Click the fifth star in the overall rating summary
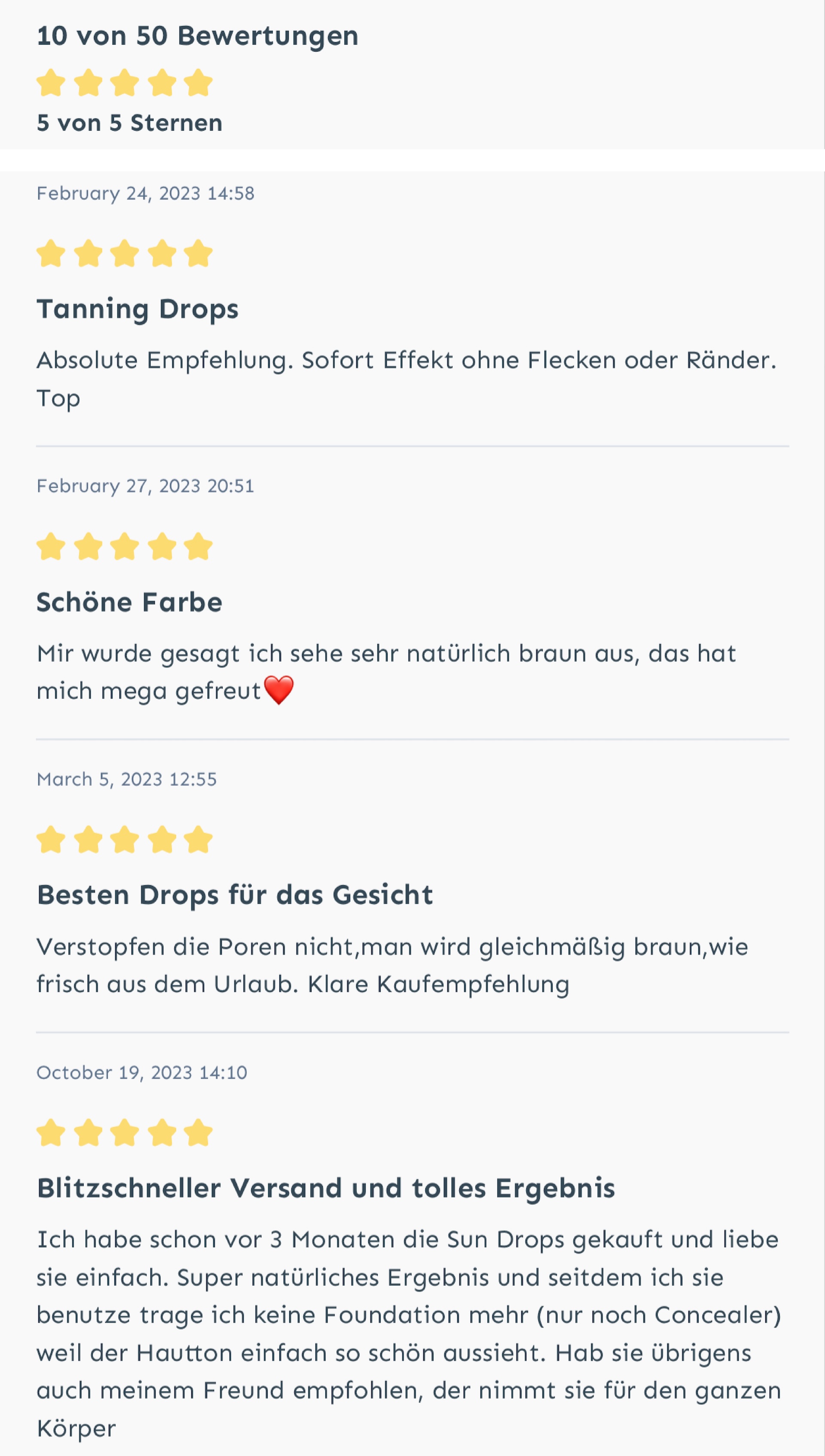 point(198,83)
